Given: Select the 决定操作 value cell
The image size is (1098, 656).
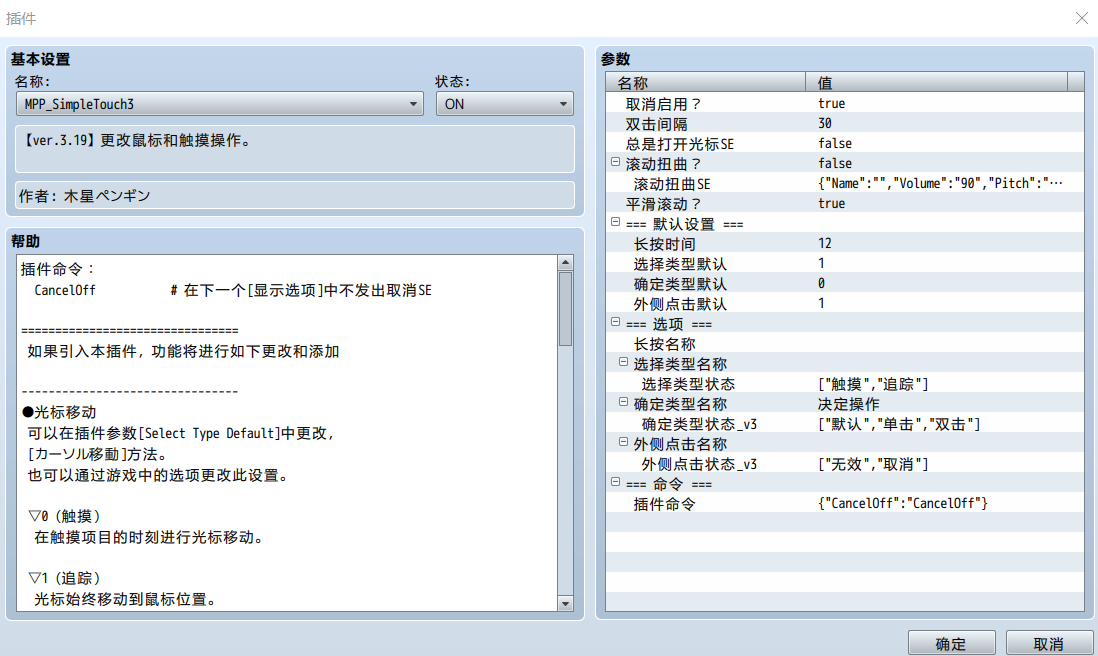Looking at the screenshot, I should pyautogui.click(x=849, y=404).
